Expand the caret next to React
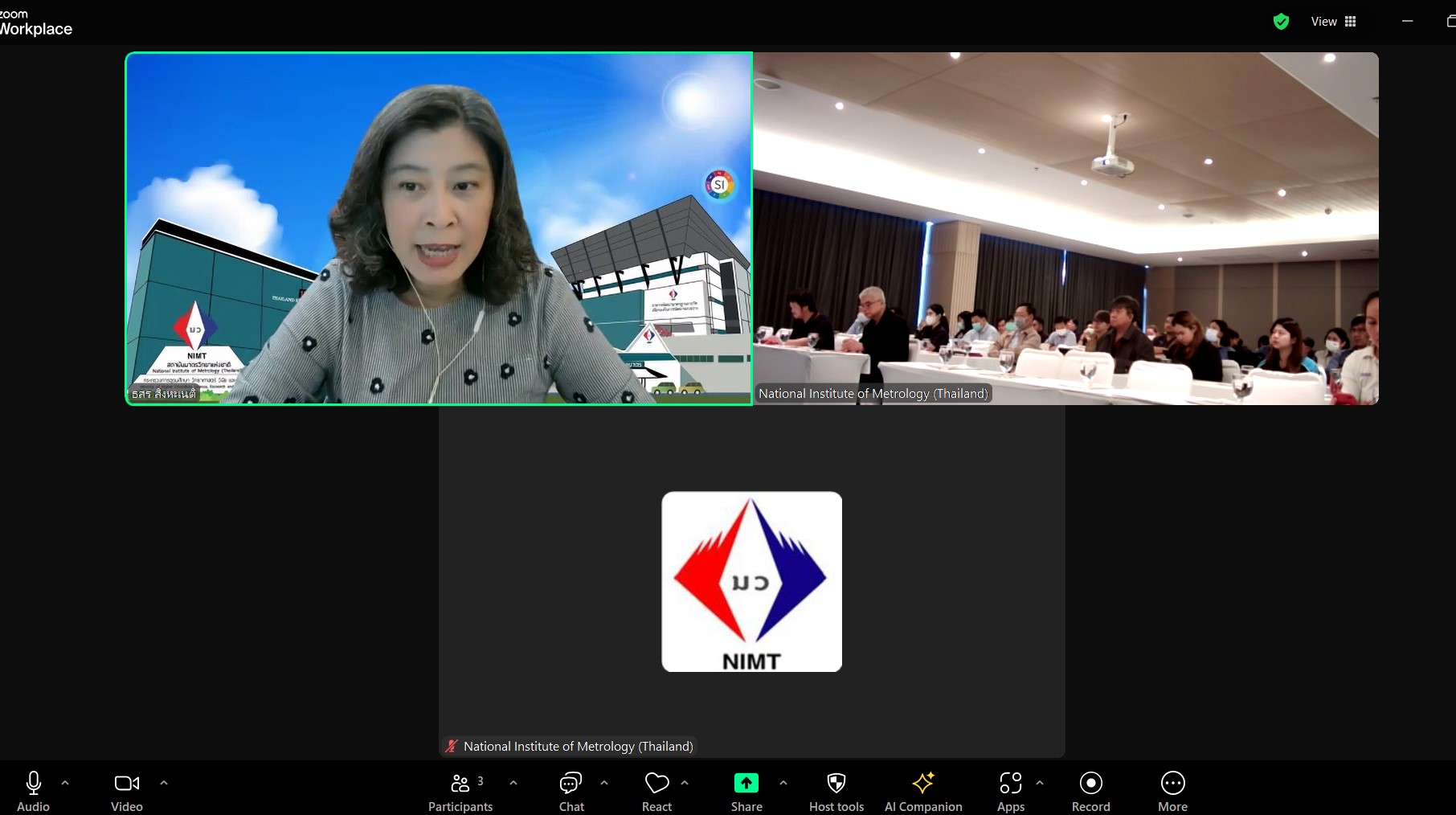 pos(685,782)
